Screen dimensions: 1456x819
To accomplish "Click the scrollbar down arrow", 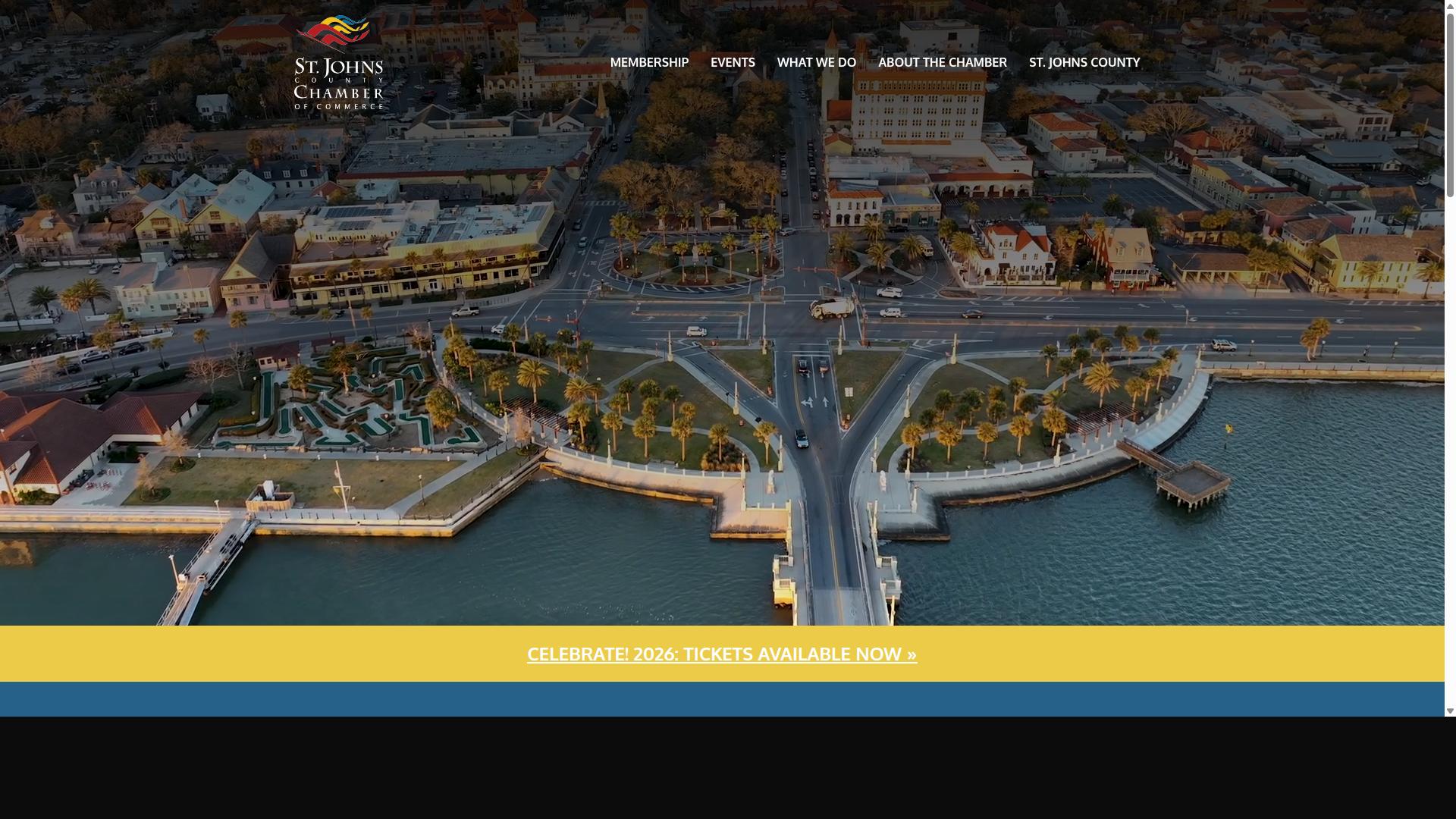I will (x=1450, y=711).
